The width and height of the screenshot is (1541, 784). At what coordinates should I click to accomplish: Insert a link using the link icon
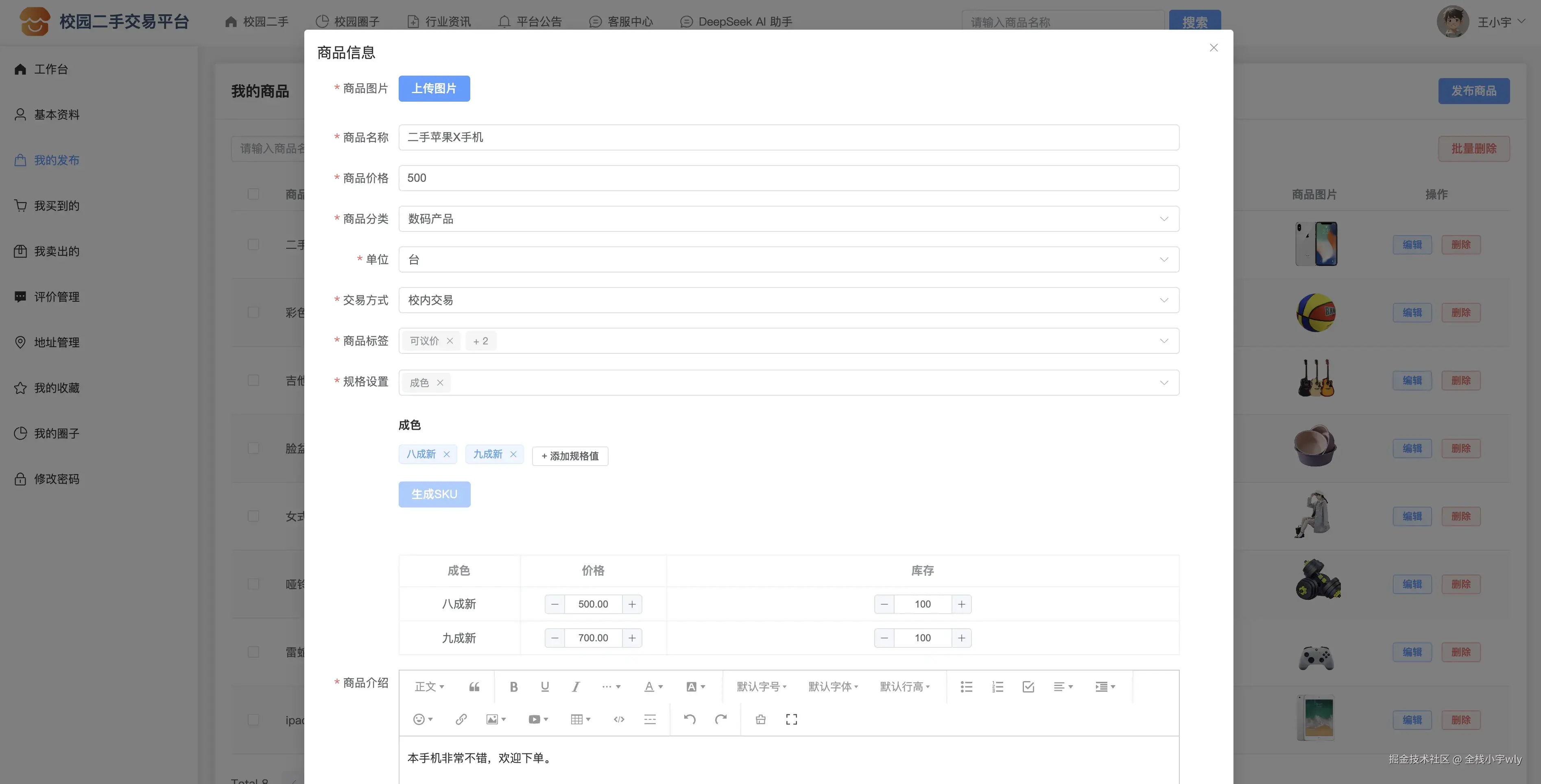click(461, 719)
